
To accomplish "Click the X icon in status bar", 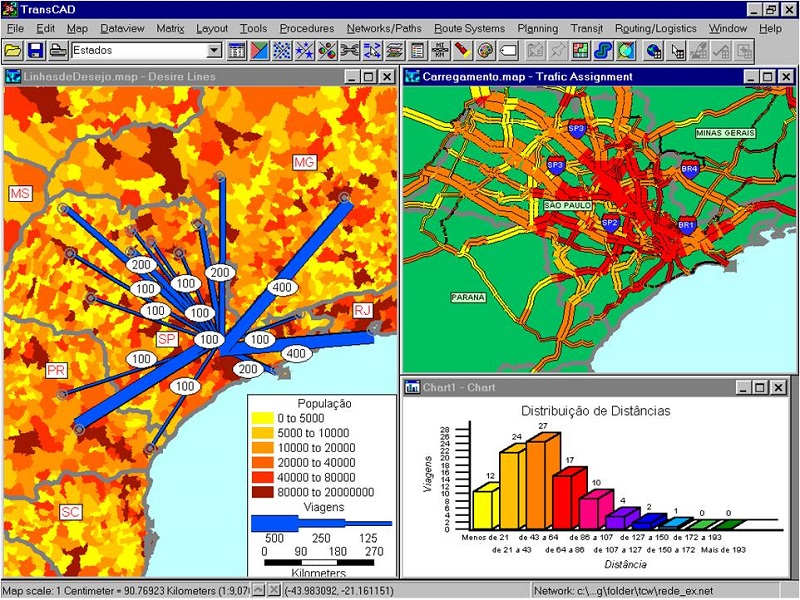I will (274, 590).
